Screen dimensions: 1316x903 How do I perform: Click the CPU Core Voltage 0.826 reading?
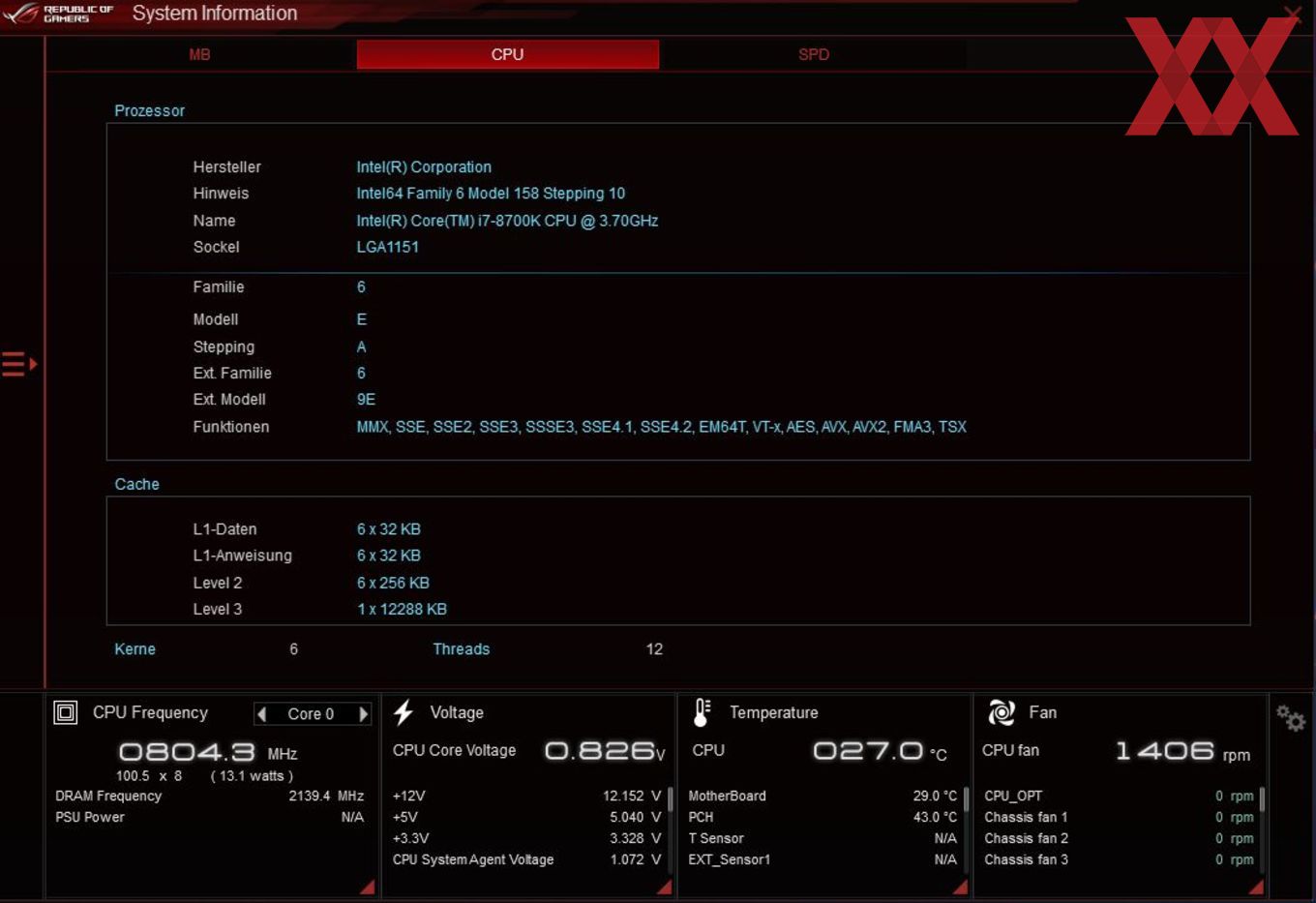pyautogui.click(x=605, y=751)
